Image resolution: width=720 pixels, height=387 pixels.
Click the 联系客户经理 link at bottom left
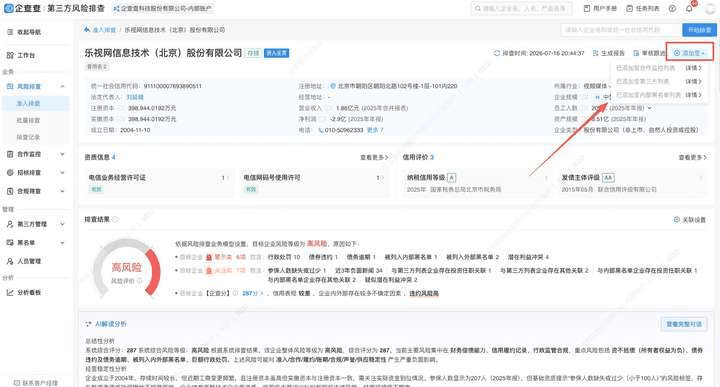[36, 383]
